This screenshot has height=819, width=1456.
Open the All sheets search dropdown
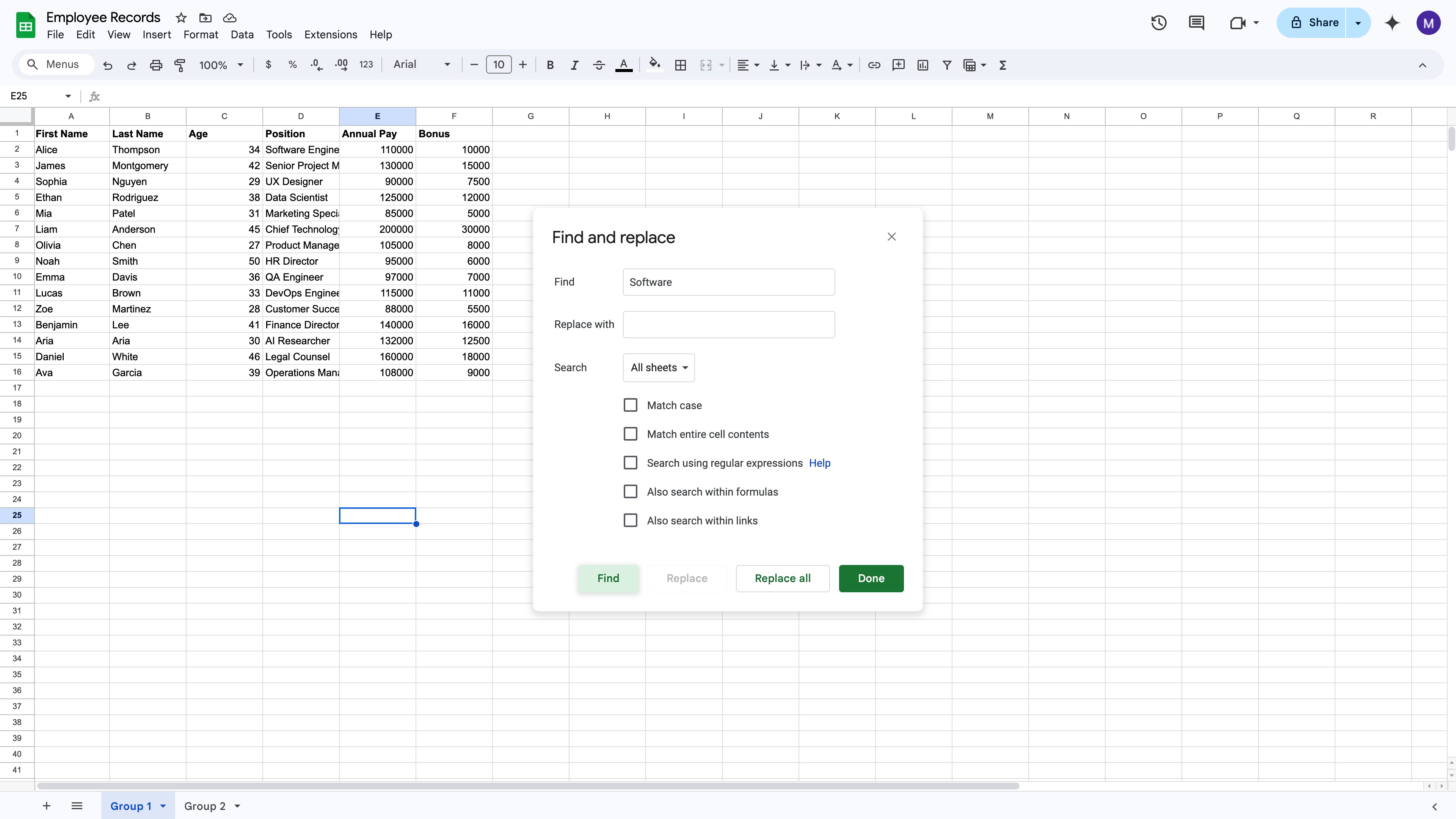(659, 367)
